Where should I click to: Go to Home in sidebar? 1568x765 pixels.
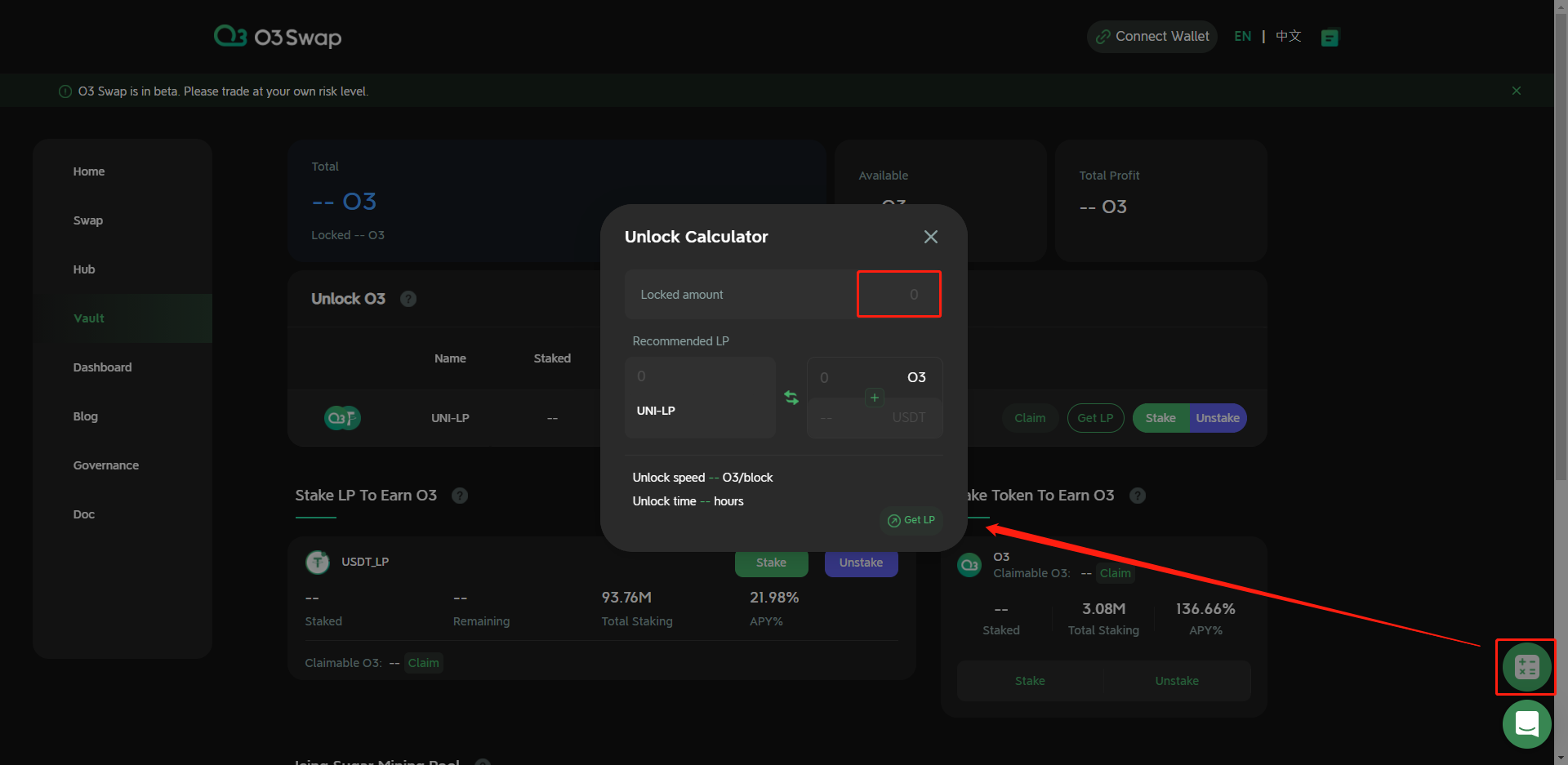coord(89,171)
